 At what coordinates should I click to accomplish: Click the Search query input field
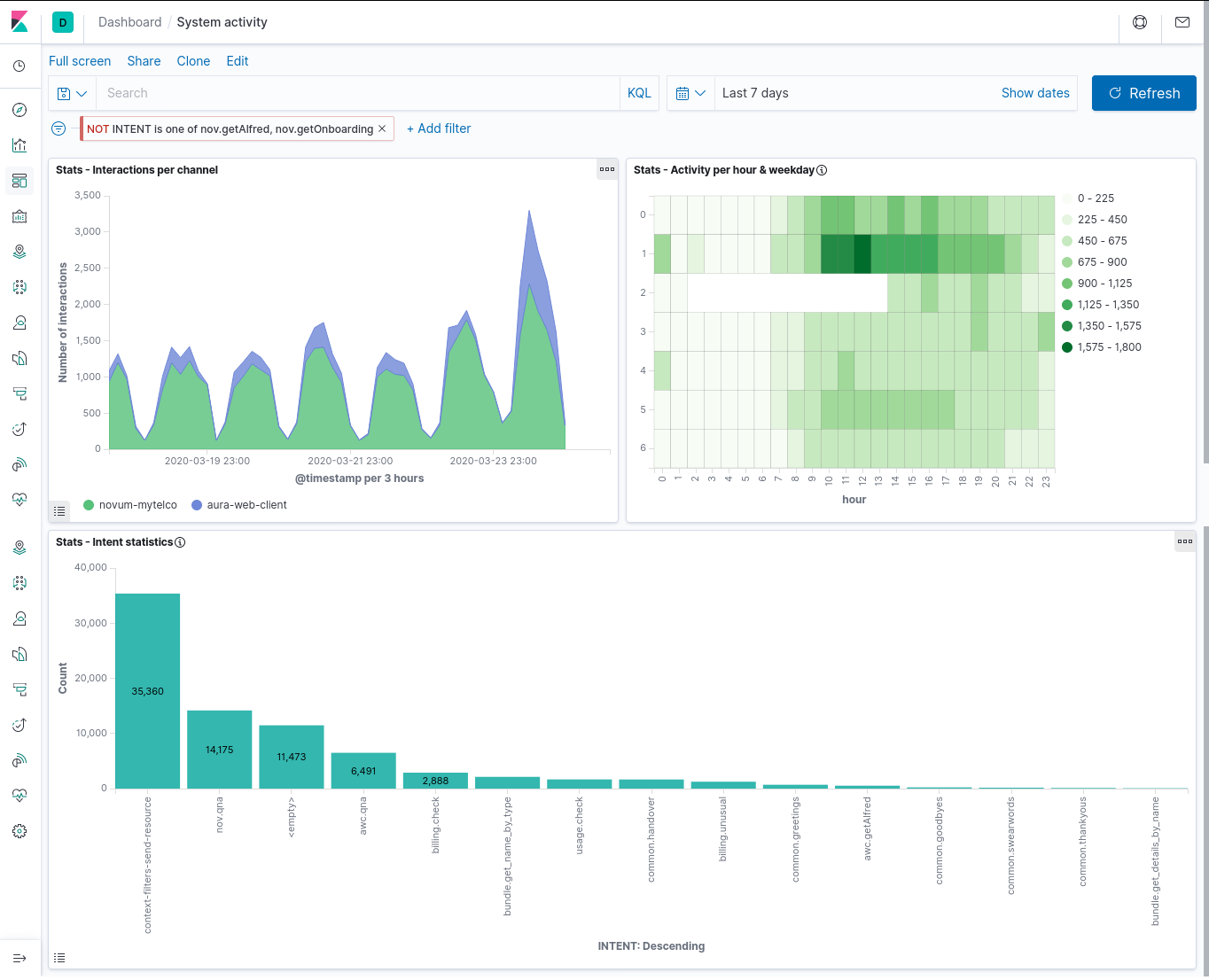[358, 93]
